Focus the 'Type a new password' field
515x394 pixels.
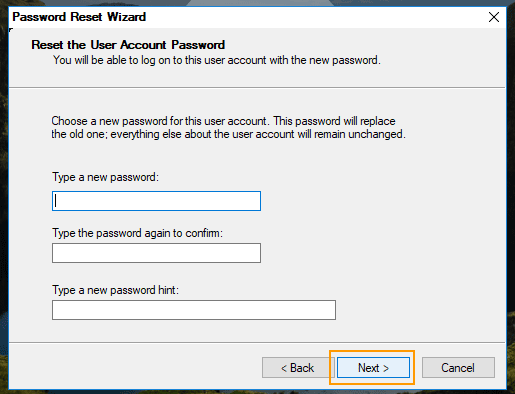coord(156,201)
